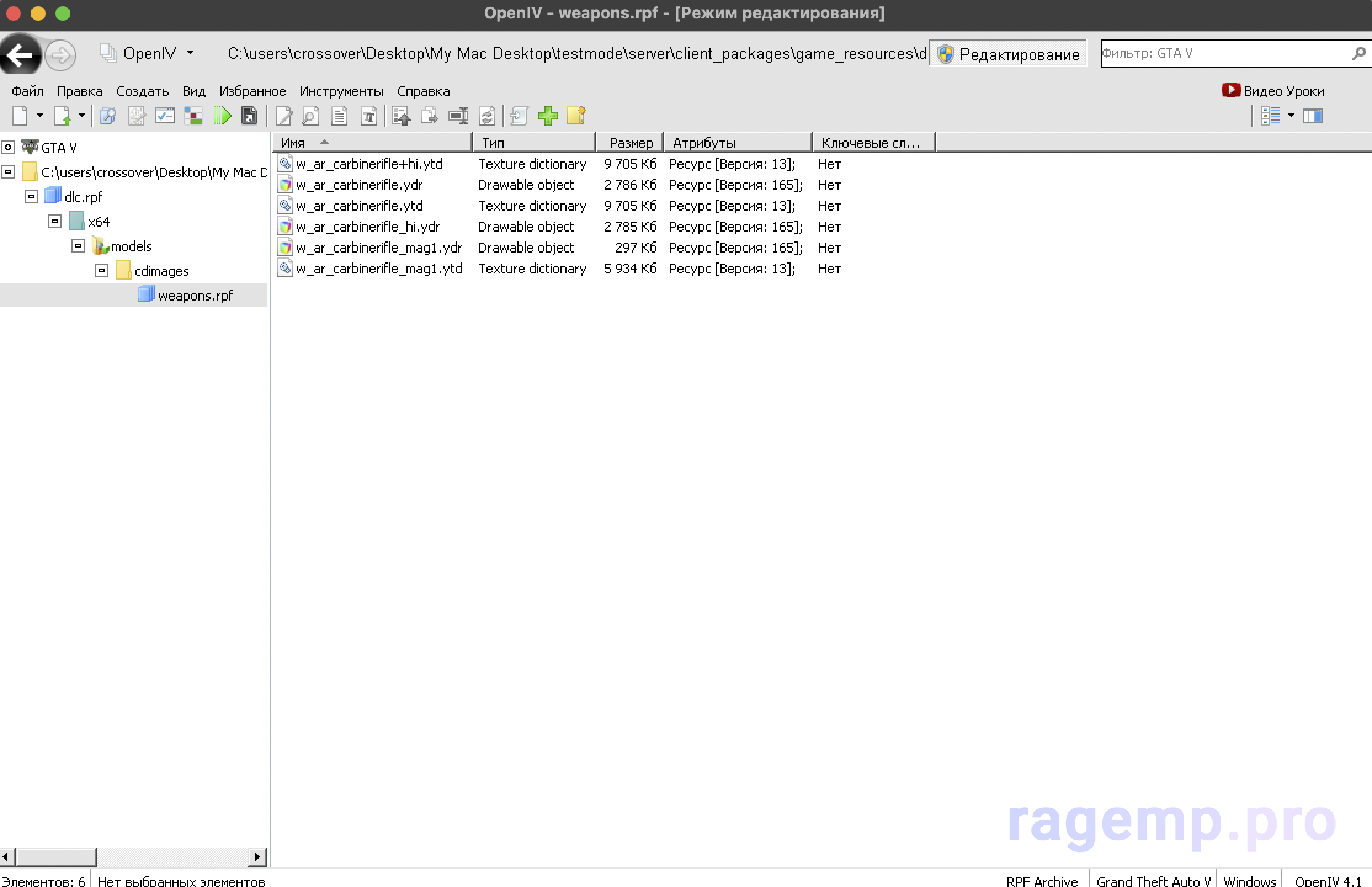1372x887 pixels.
Task: Click the extract/export up-arrow toolbar icon
Action: 401,116
